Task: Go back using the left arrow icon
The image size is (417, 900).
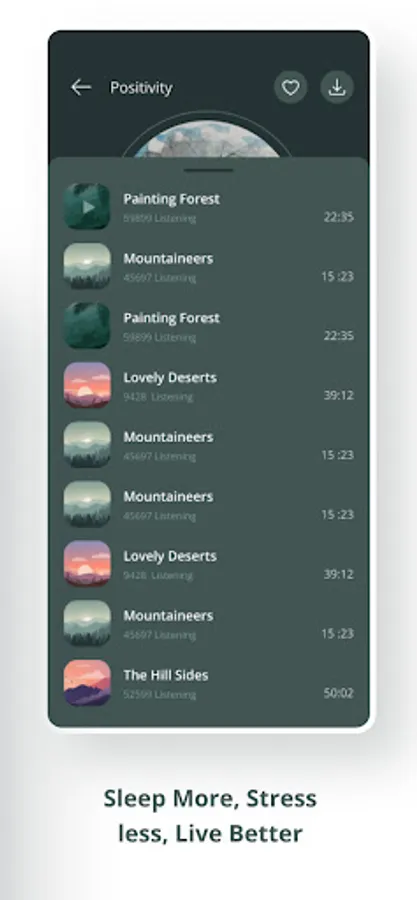Action: pos(81,87)
